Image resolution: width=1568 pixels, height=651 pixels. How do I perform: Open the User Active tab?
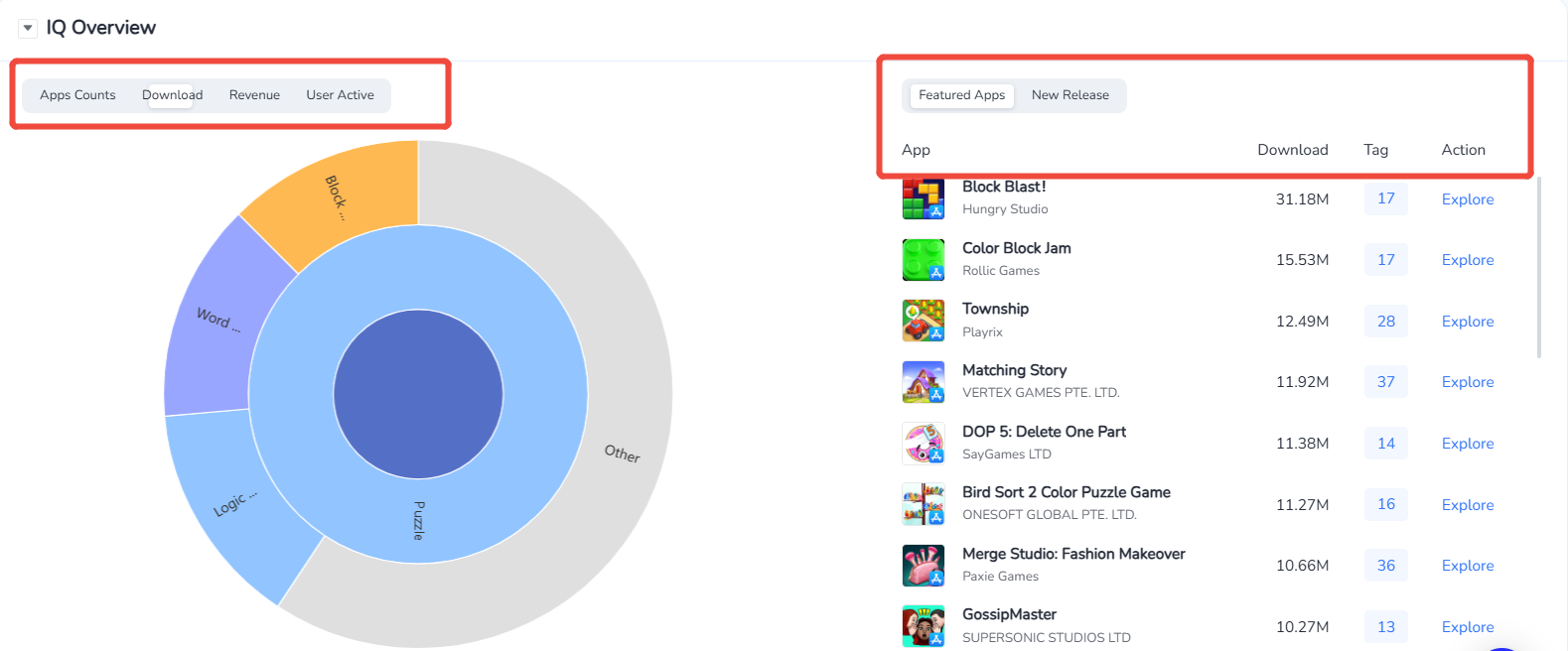coord(340,95)
